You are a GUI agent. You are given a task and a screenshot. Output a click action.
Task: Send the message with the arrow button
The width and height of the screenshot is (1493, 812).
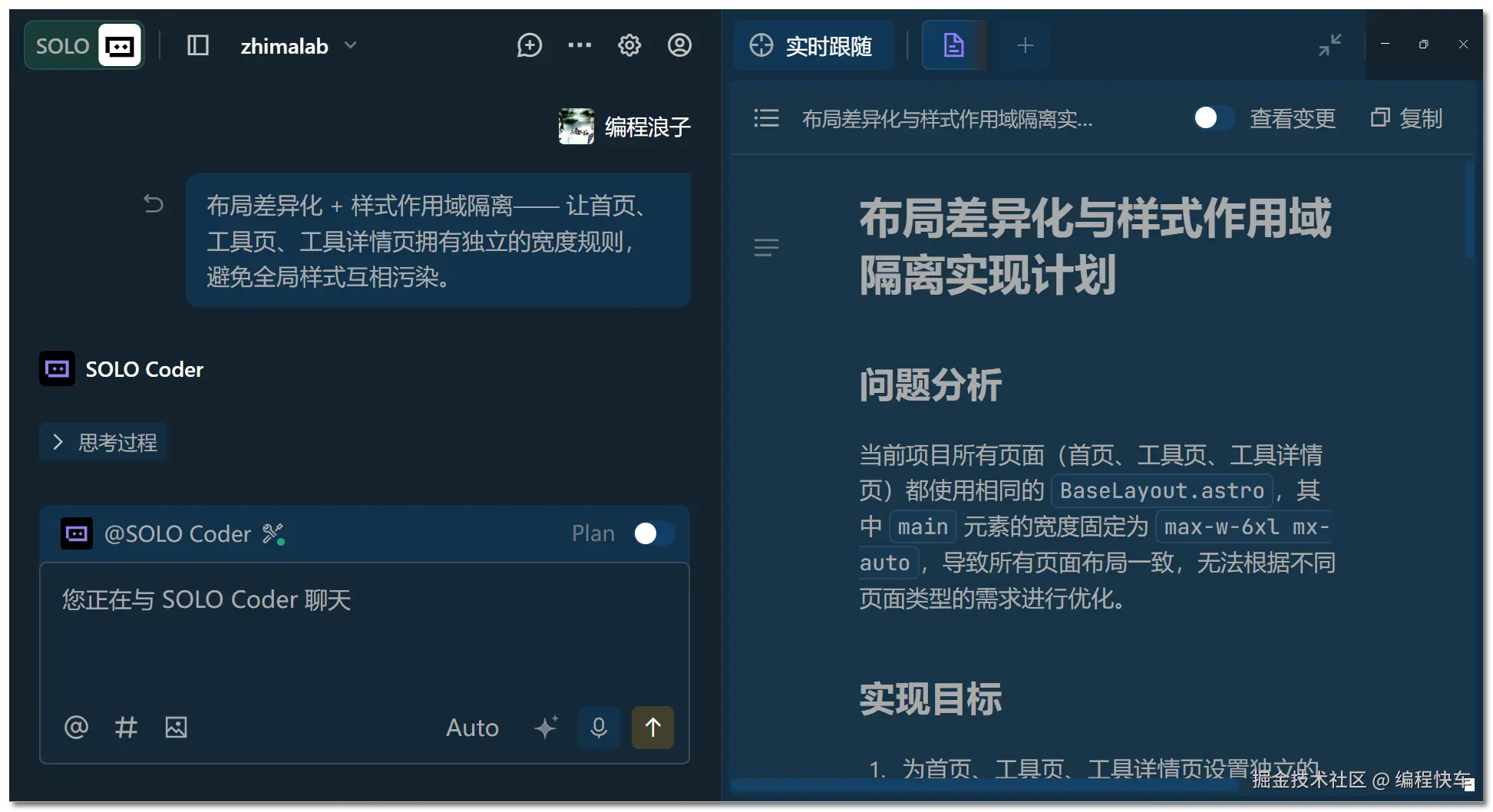[652, 728]
